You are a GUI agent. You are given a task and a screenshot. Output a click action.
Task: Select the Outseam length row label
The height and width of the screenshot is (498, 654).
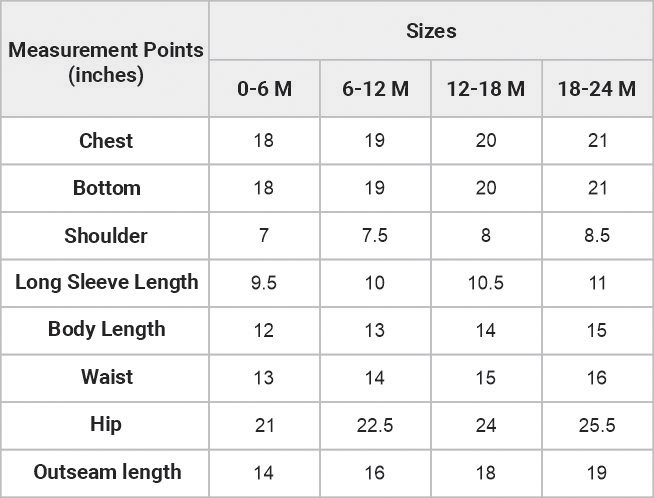point(105,473)
